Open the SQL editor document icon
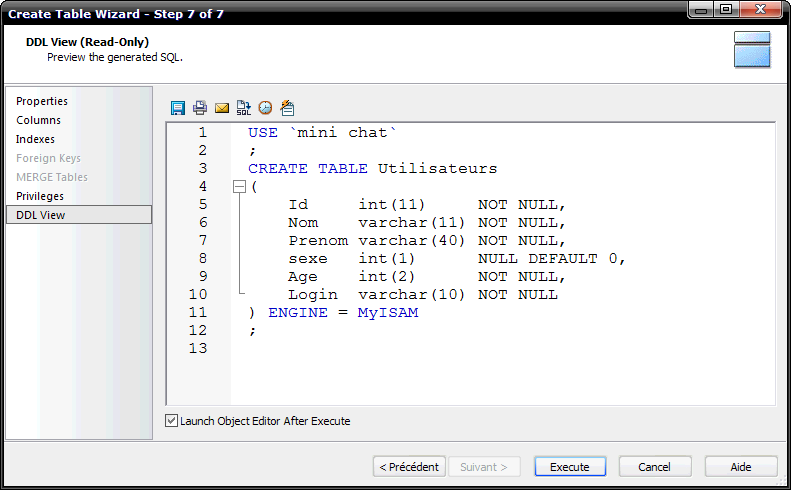791x490 pixels. [244, 108]
